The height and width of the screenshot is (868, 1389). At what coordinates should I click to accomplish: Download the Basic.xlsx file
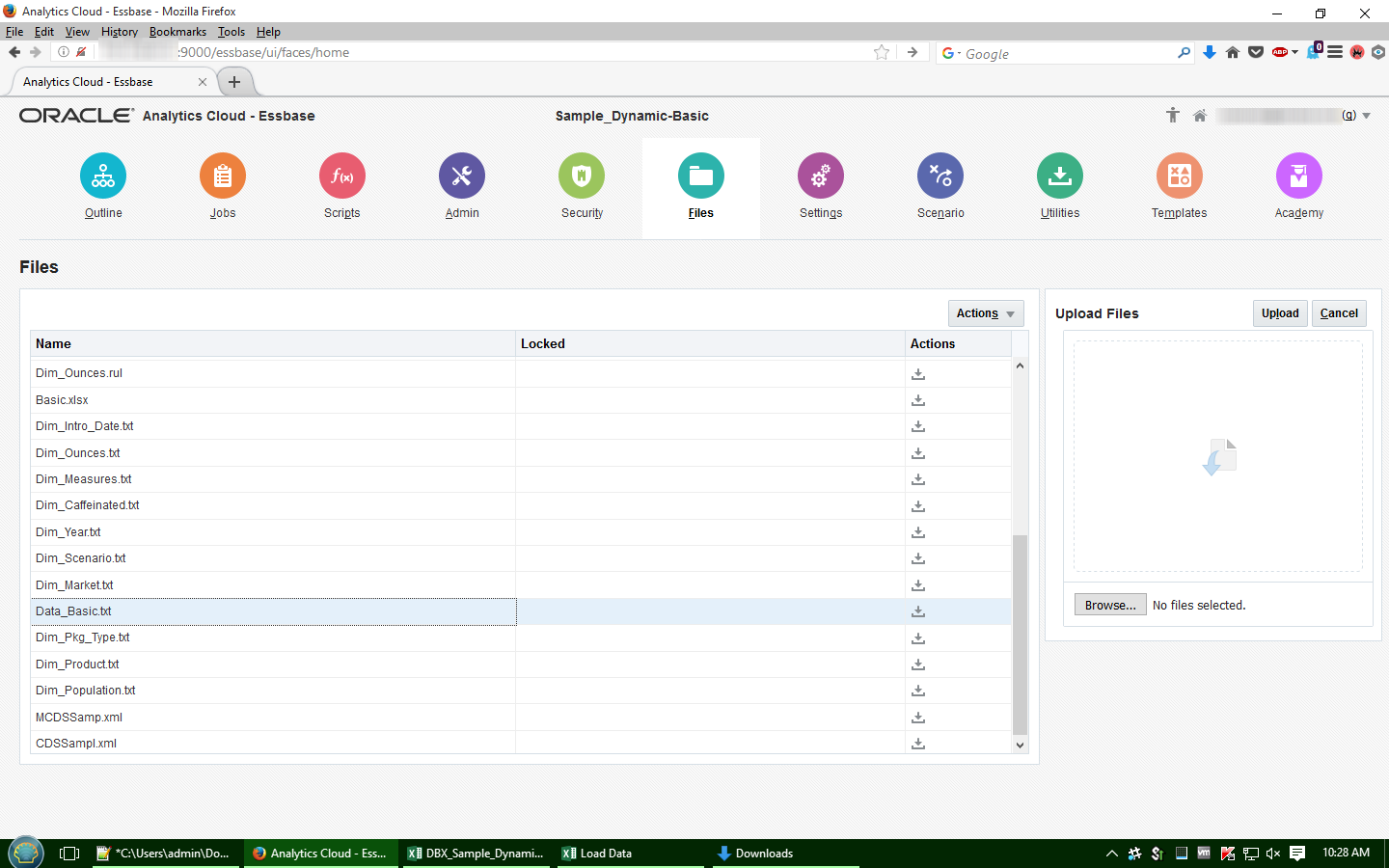(918, 400)
